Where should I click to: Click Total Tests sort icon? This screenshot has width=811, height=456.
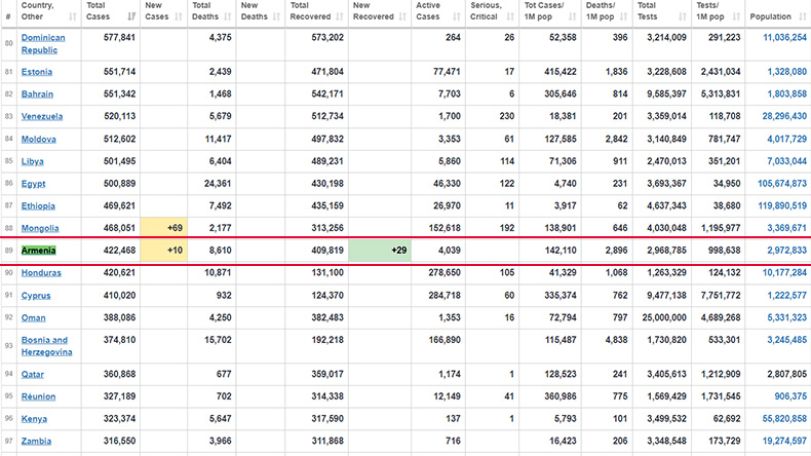pos(683,17)
